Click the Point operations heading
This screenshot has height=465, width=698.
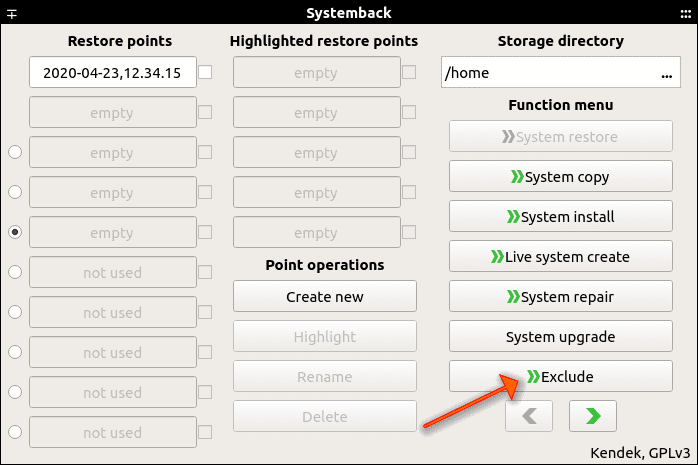click(x=325, y=265)
